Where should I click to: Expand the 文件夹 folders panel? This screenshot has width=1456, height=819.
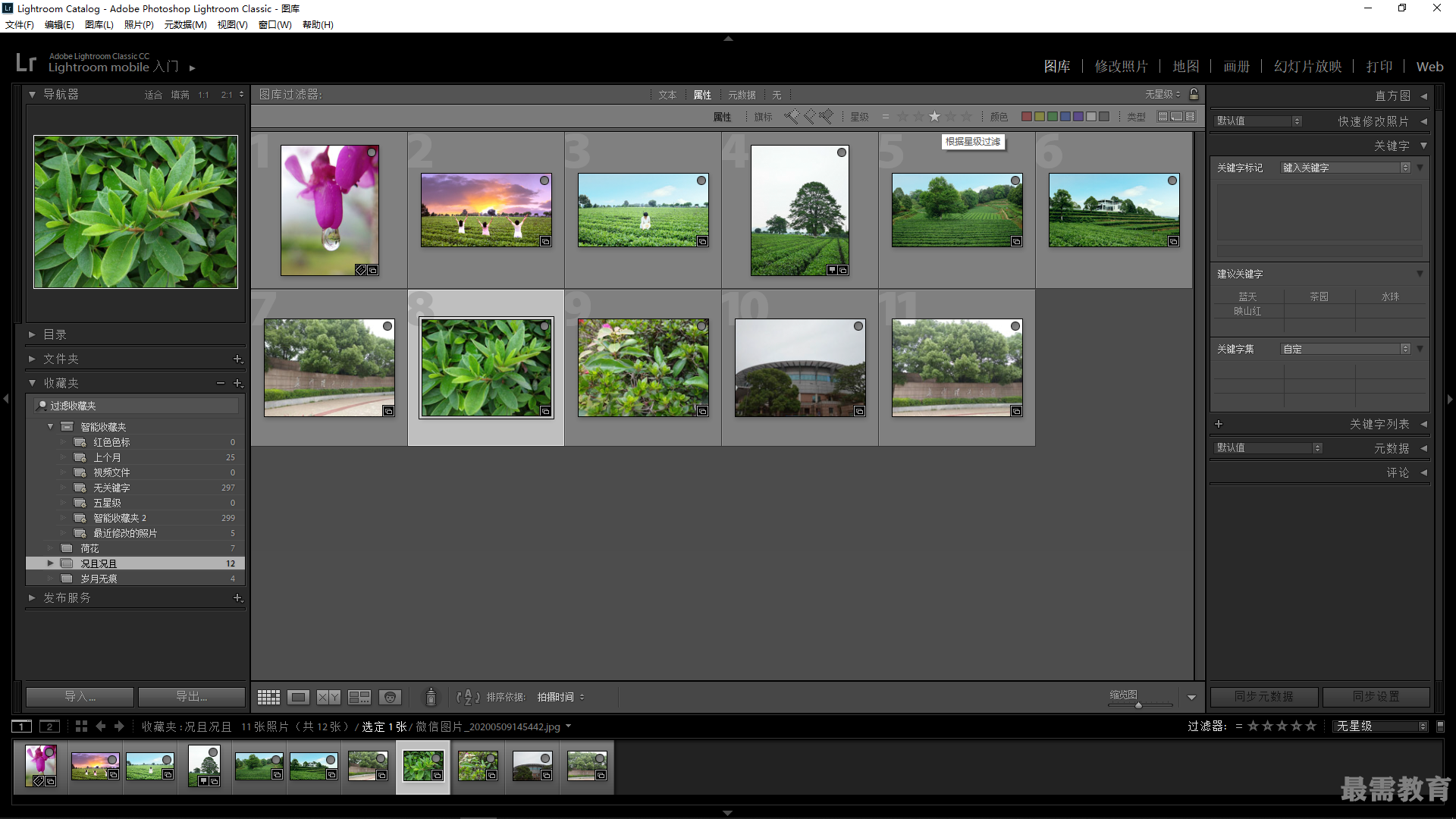click(x=32, y=359)
